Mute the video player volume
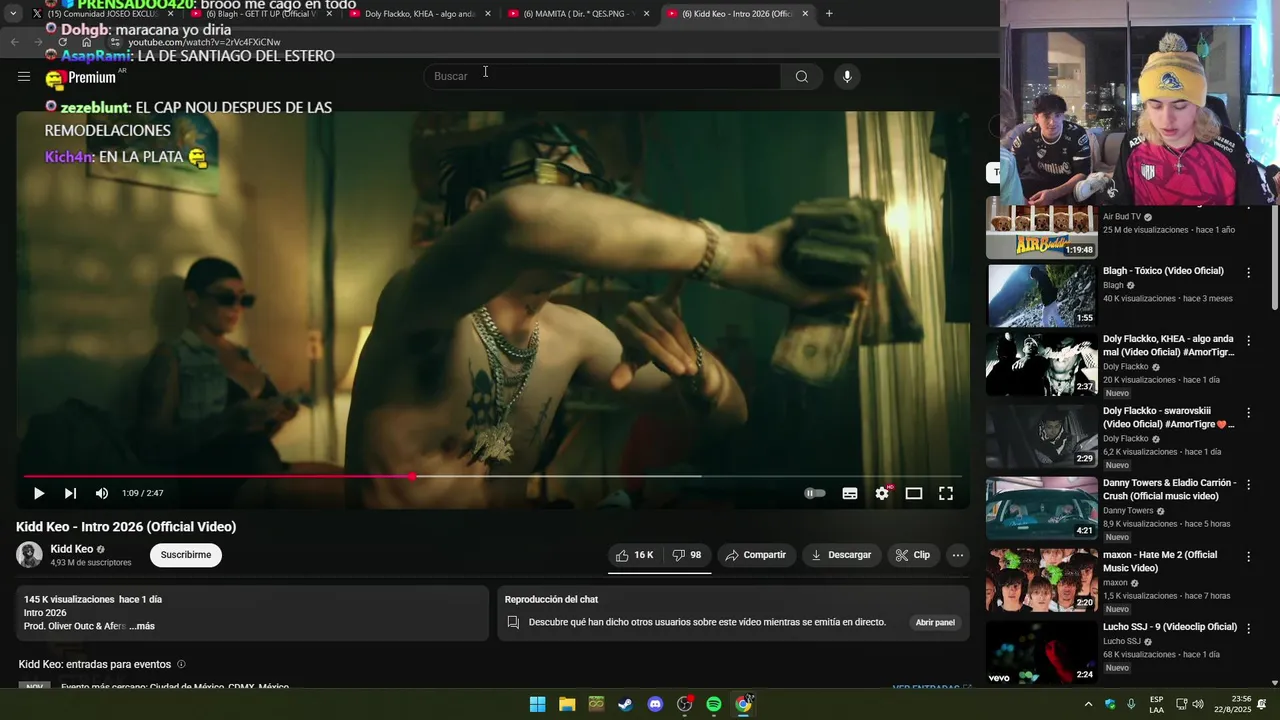Viewport: 1280px width, 720px height. coord(101,493)
